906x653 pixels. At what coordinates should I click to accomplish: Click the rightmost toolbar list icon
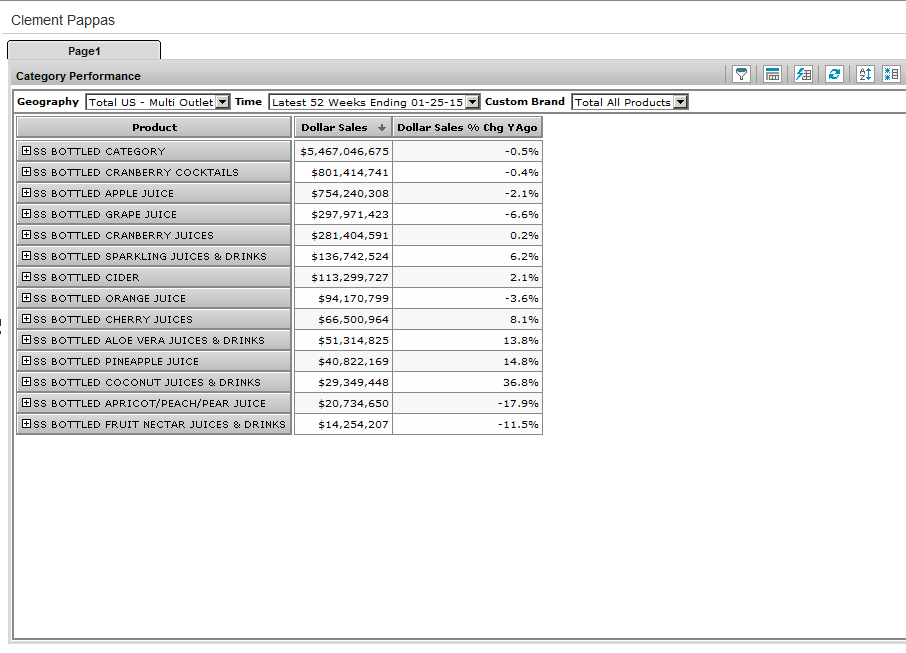(891, 74)
